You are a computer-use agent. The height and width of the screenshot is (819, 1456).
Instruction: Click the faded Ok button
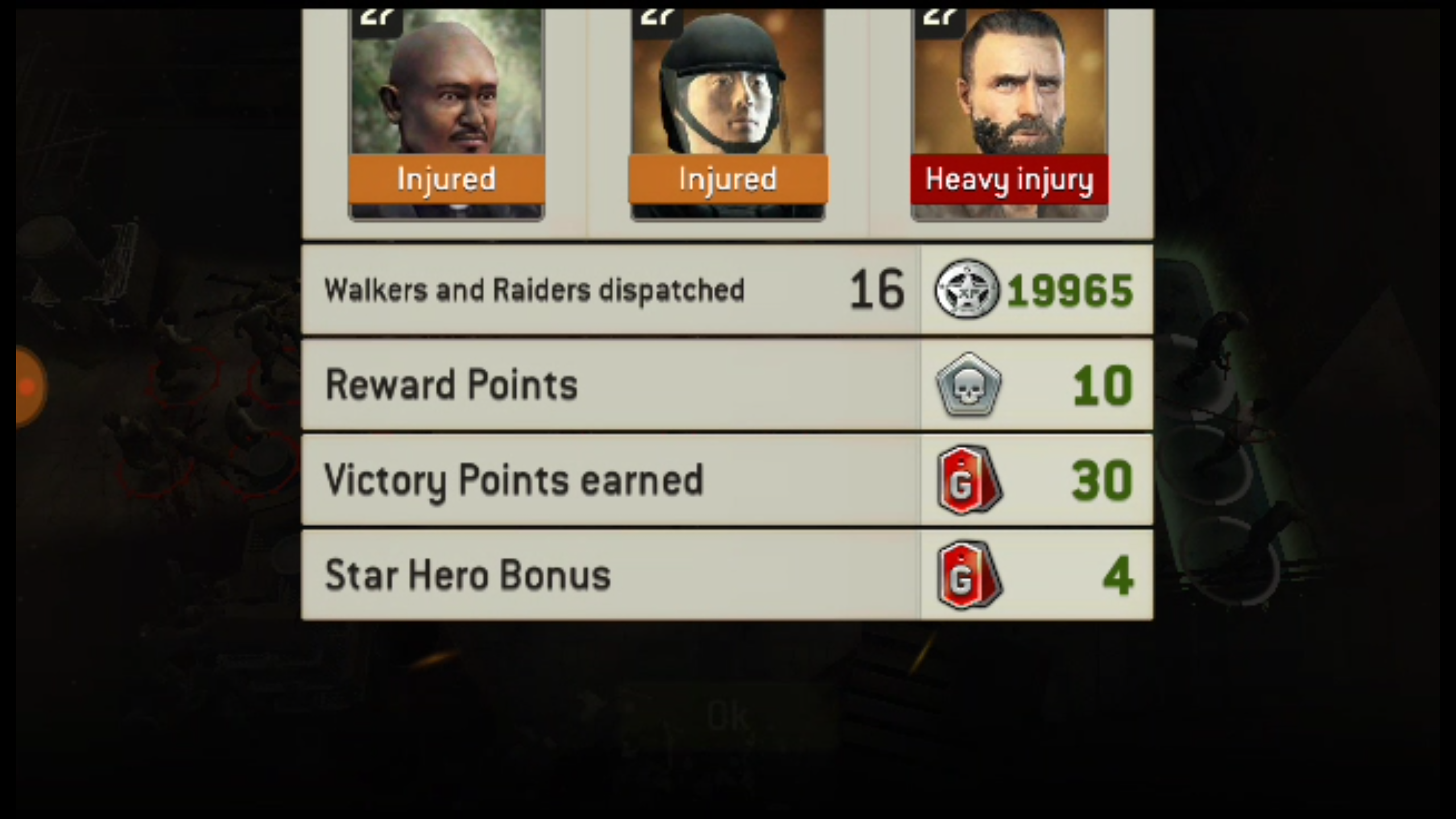pos(728,717)
